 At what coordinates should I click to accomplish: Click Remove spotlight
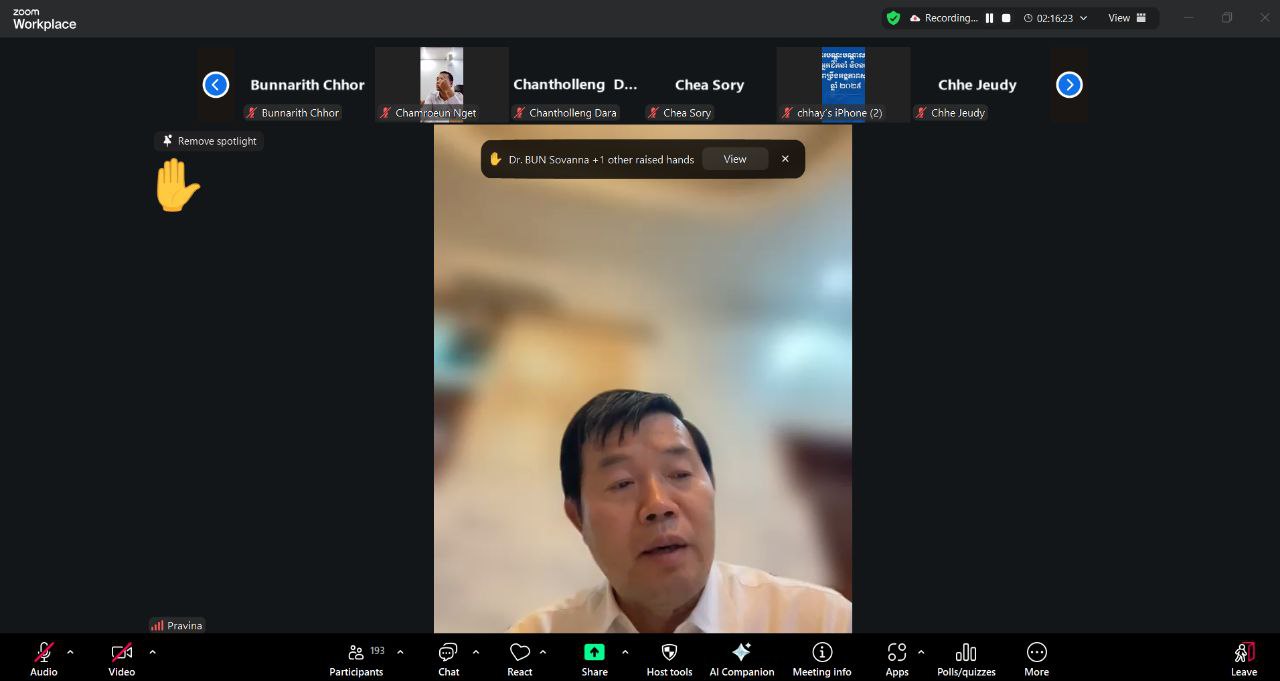[x=209, y=141]
